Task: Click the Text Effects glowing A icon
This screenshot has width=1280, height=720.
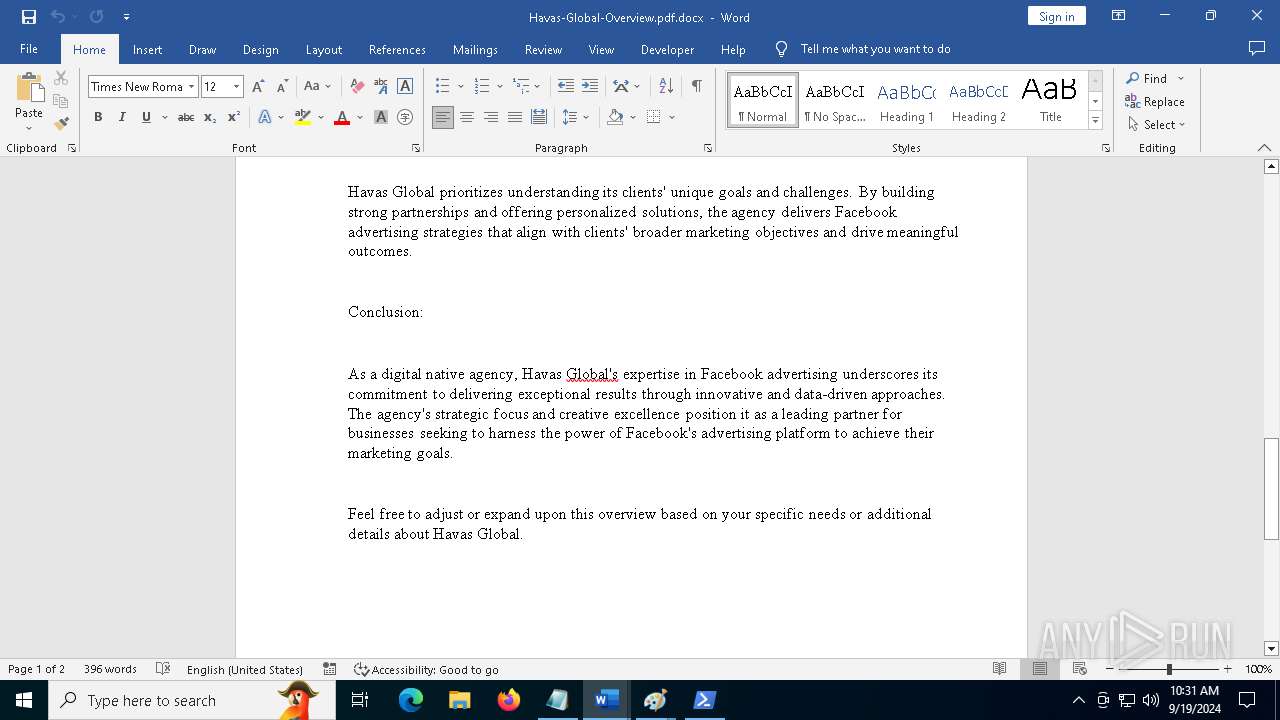Action: coord(265,118)
